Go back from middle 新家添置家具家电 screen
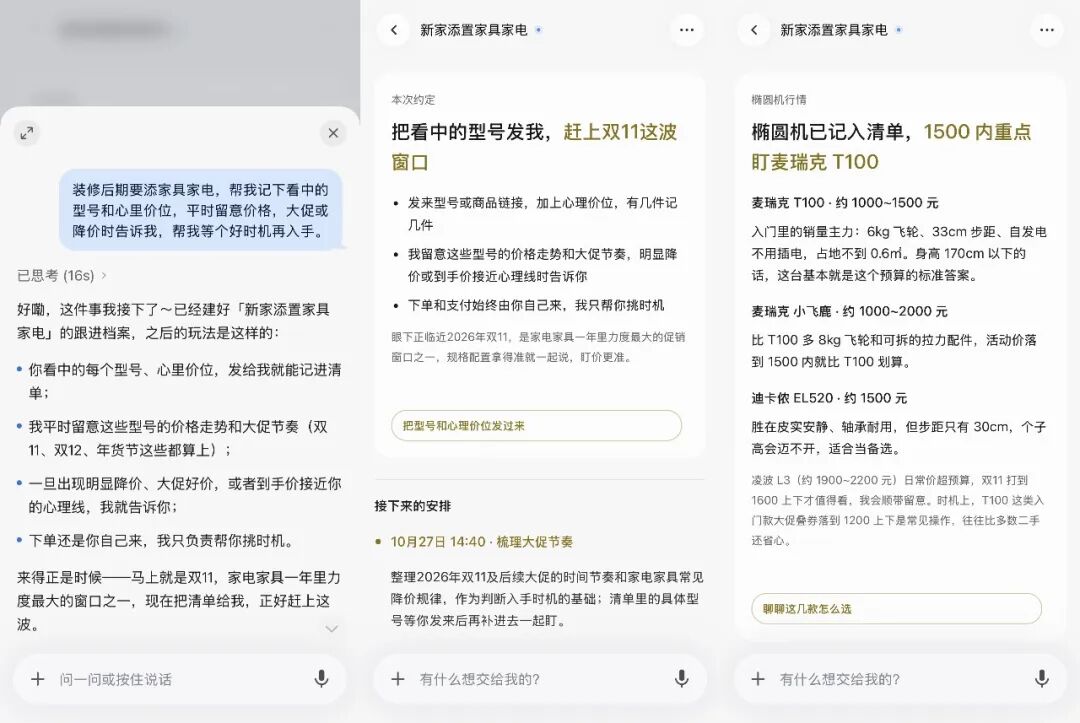Viewport: 1080px width, 723px height. [394, 30]
